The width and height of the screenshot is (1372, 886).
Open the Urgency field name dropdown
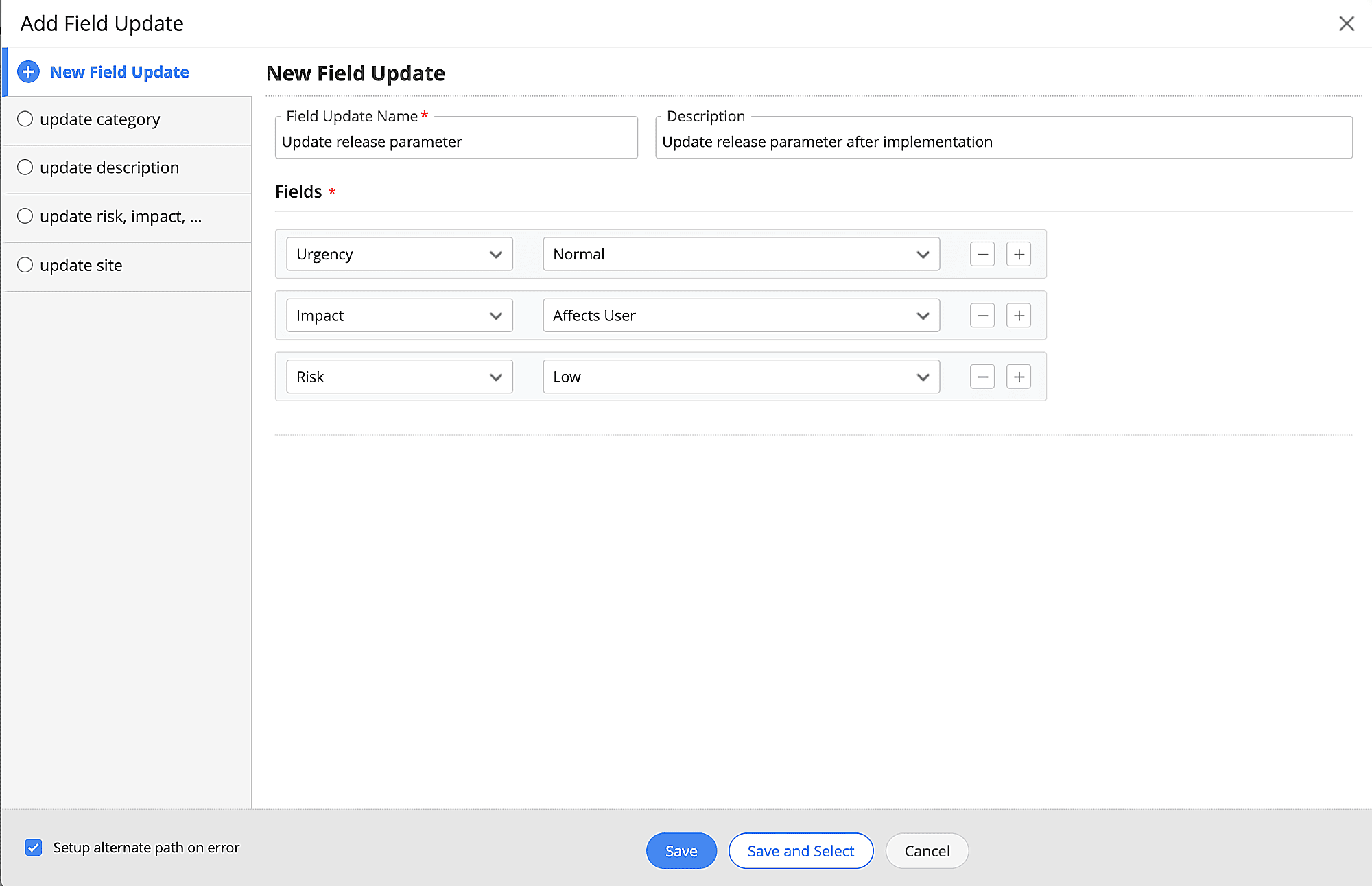[399, 255]
